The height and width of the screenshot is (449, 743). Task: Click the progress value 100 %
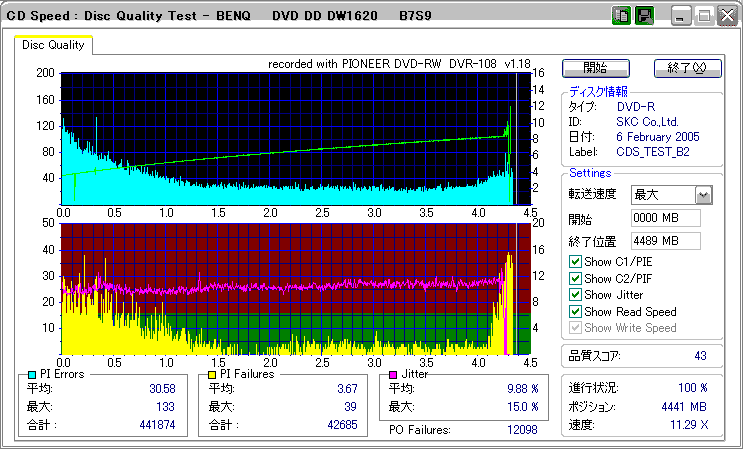(x=693, y=388)
